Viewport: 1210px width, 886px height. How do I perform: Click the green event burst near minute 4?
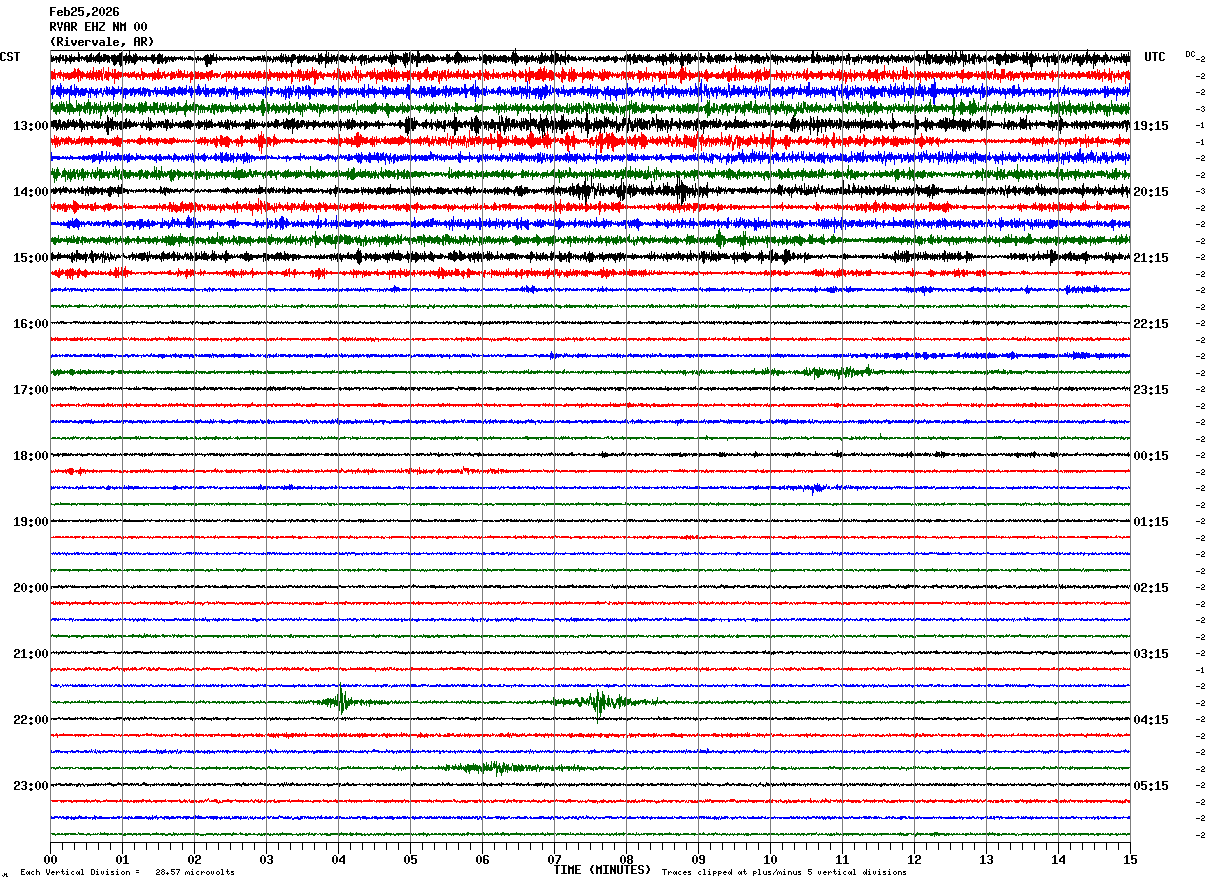coord(343,700)
